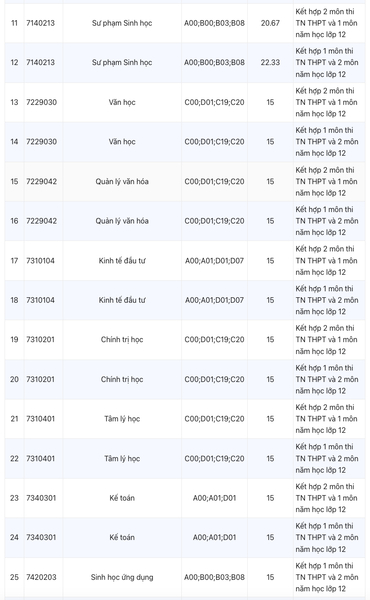The image size is (370, 600).
Task: Select Quản lý văn hóa in row 15
Action: [x=122, y=181]
